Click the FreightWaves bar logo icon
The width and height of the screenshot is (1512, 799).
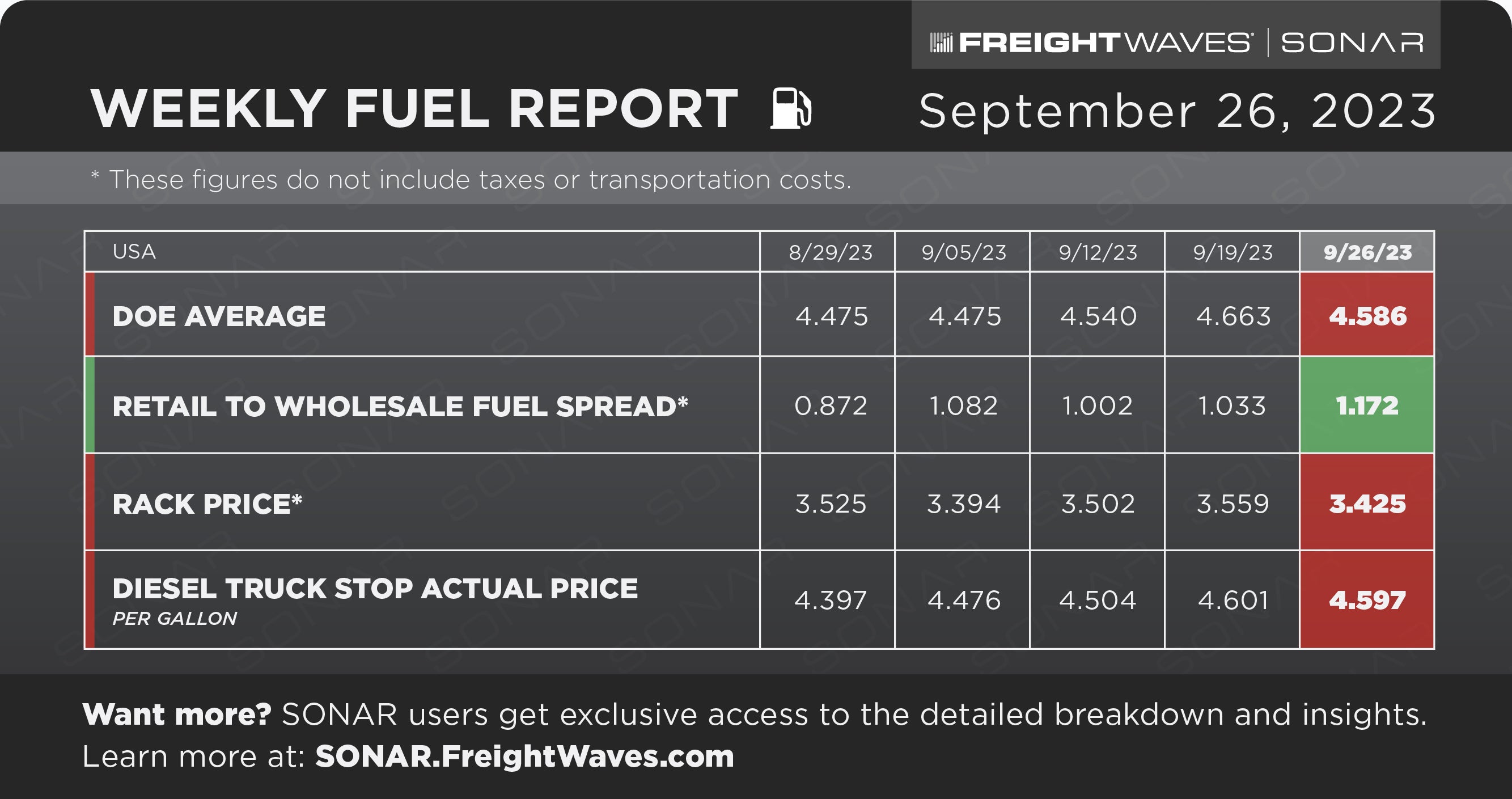pos(941,43)
